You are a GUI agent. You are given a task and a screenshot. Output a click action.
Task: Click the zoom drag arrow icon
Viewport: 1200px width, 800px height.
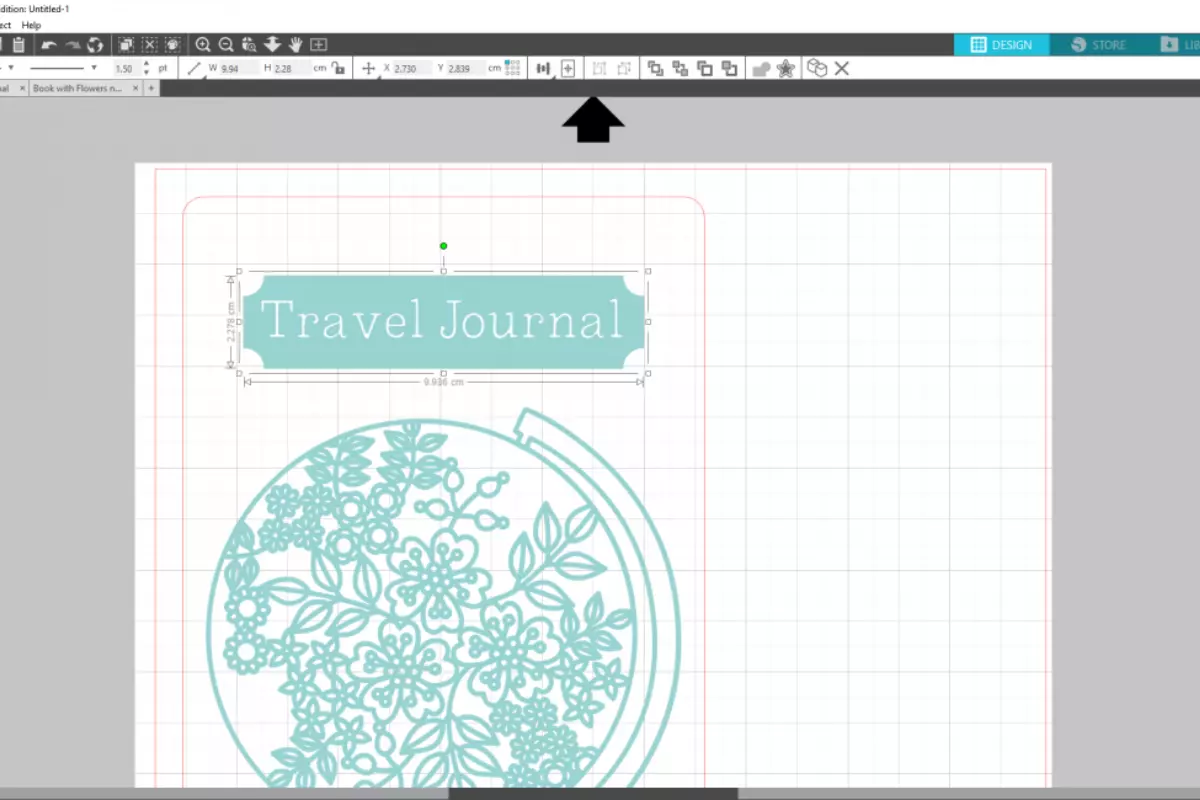tap(272, 45)
